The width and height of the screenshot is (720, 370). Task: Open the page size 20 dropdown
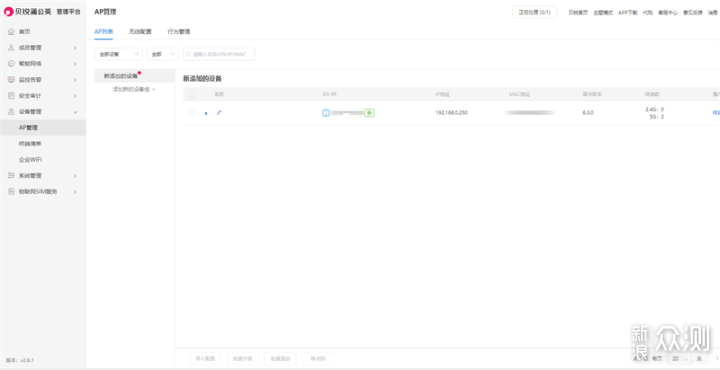tap(680, 359)
